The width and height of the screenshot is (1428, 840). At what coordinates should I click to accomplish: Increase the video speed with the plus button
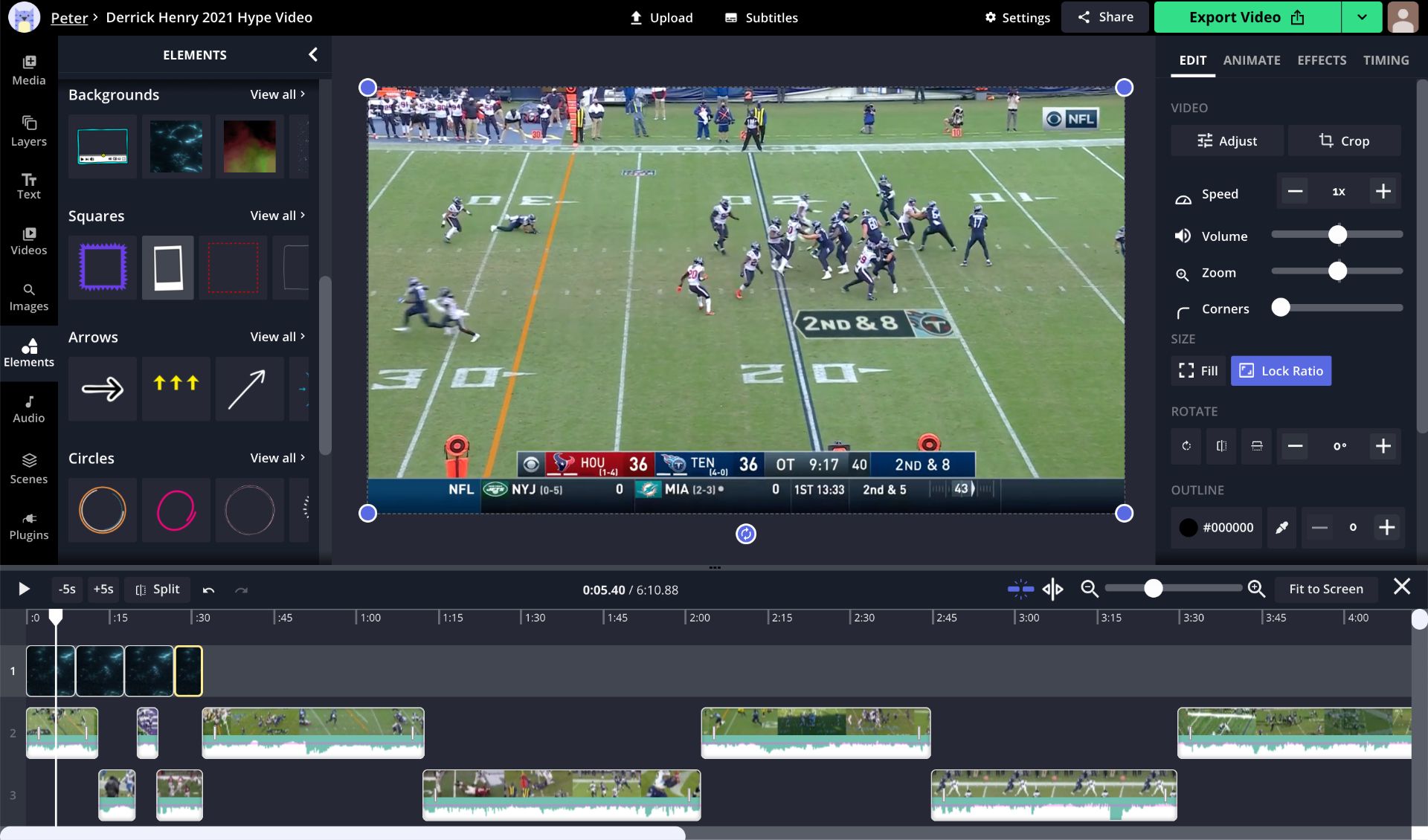1383,191
